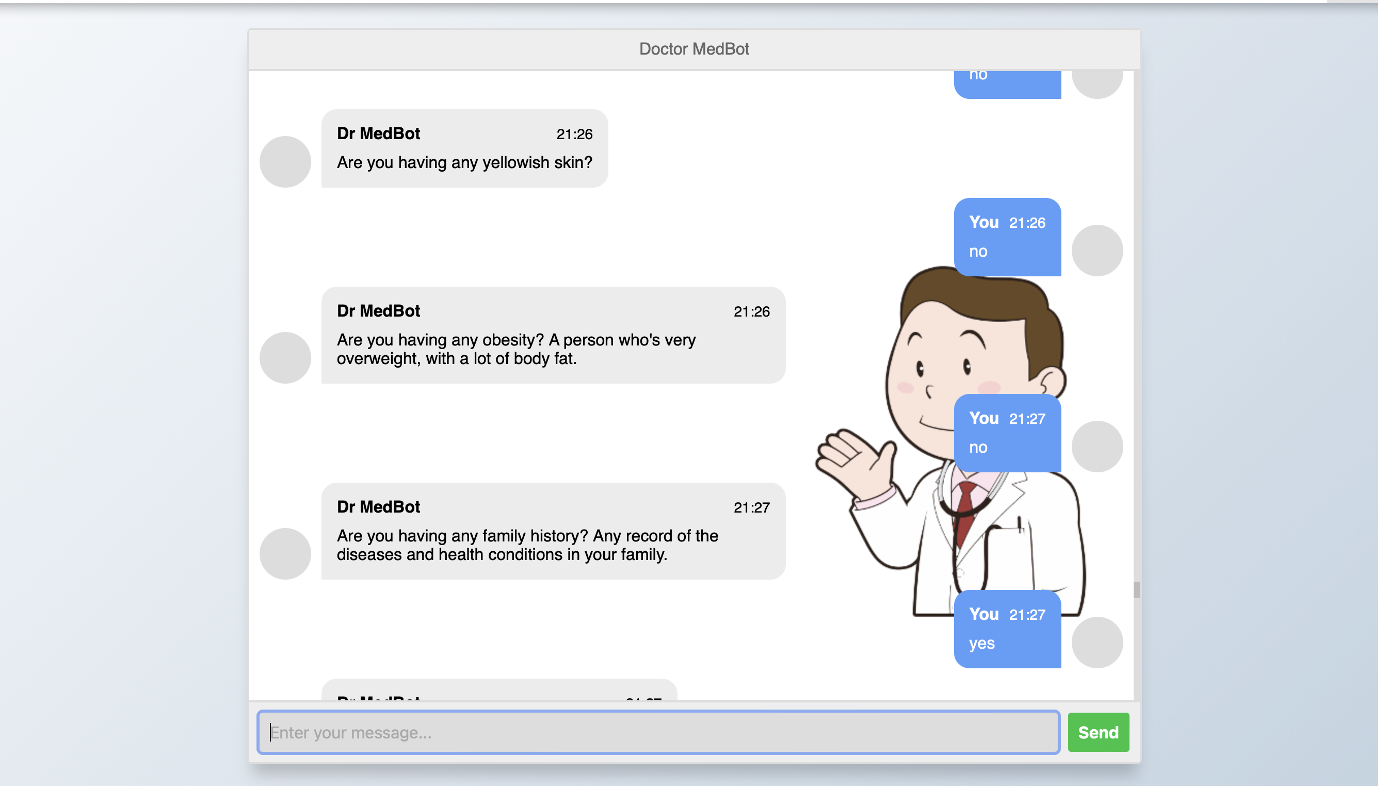
Task: Click your avatar beside the 21:27 'no' reply
Action: [1097, 446]
